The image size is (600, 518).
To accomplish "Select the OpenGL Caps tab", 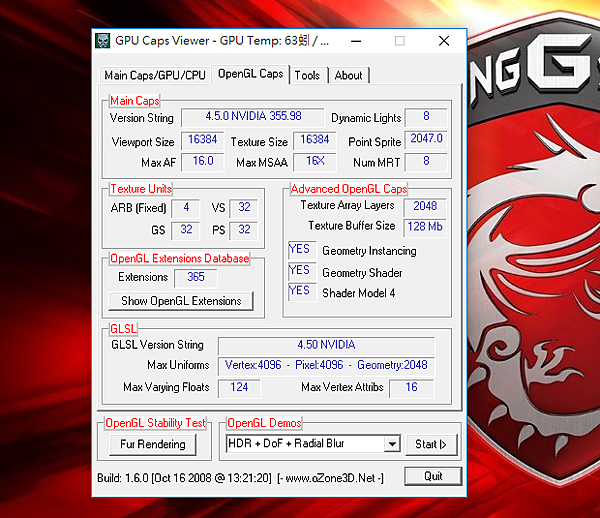I will [251, 73].
